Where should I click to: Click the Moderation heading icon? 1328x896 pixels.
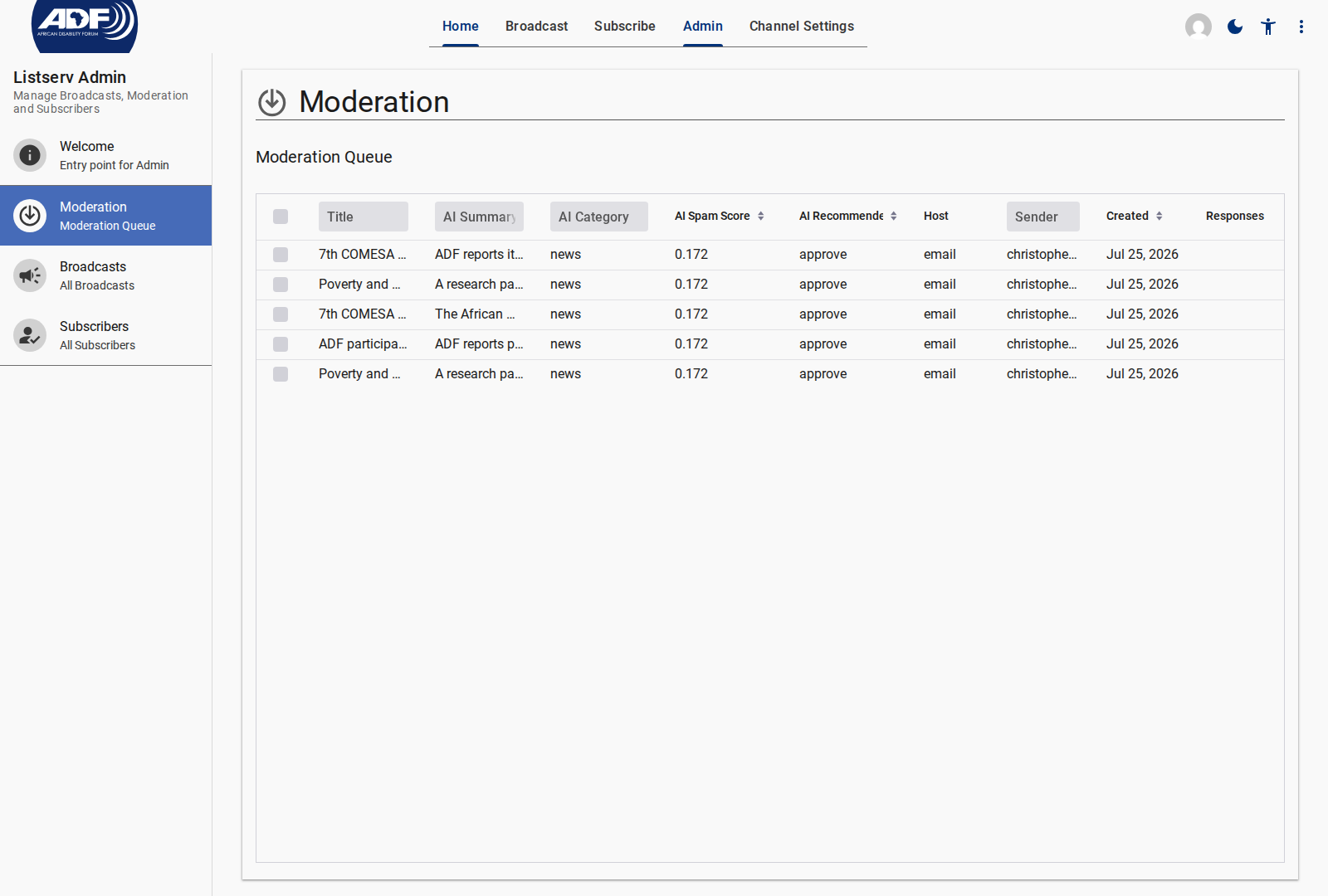[x=272, y=102]
